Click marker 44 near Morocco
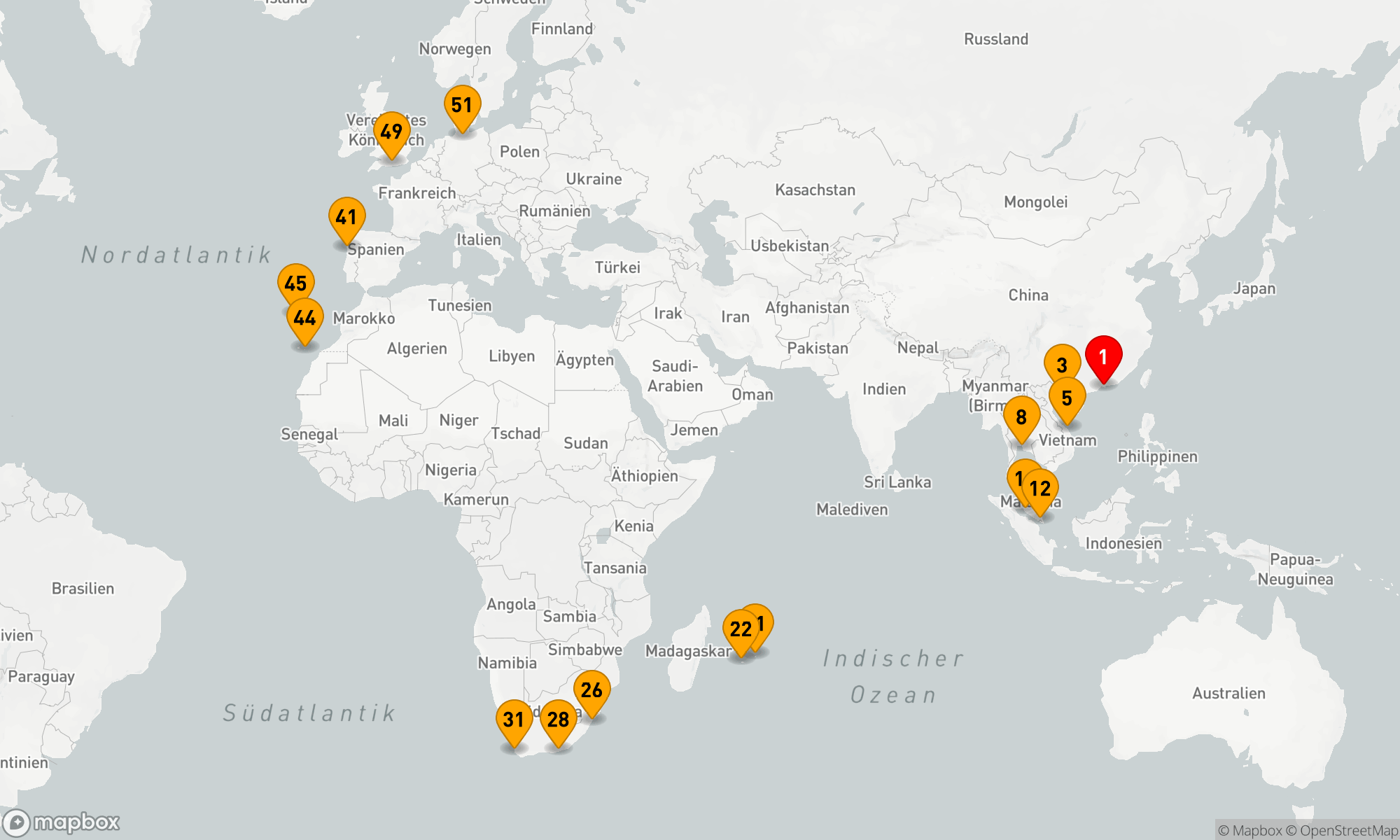Screen dimensions: 1400x840 [304, 318]
